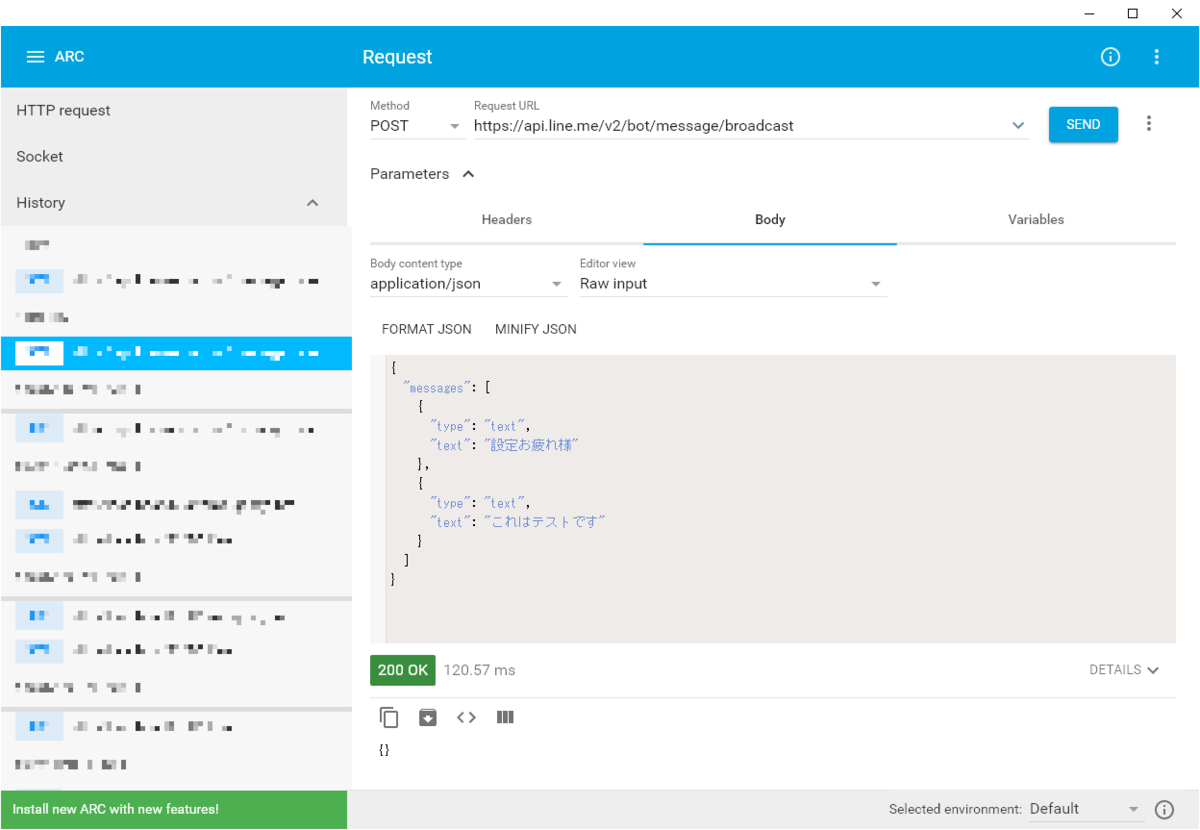Click the empty {} response body

(384, 750)
